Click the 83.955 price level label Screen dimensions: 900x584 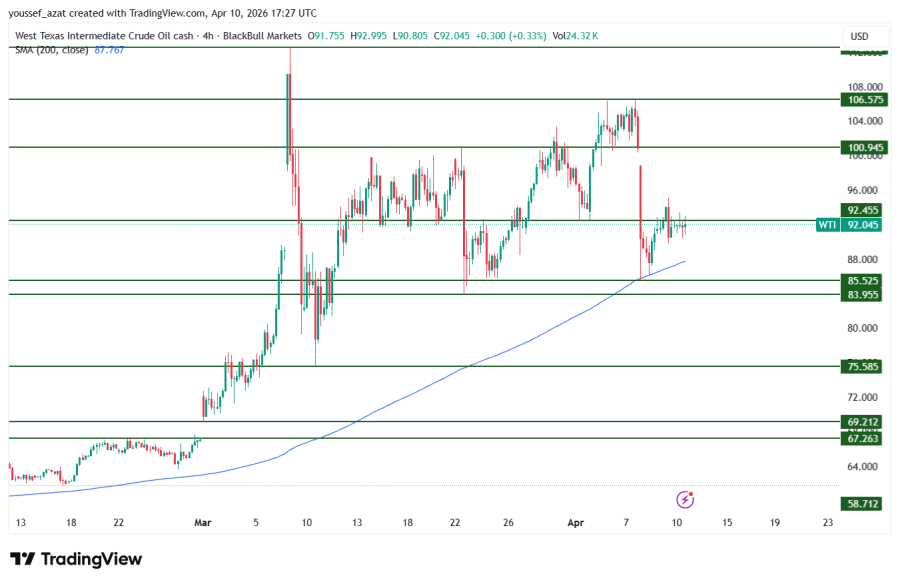click(864, 295)
